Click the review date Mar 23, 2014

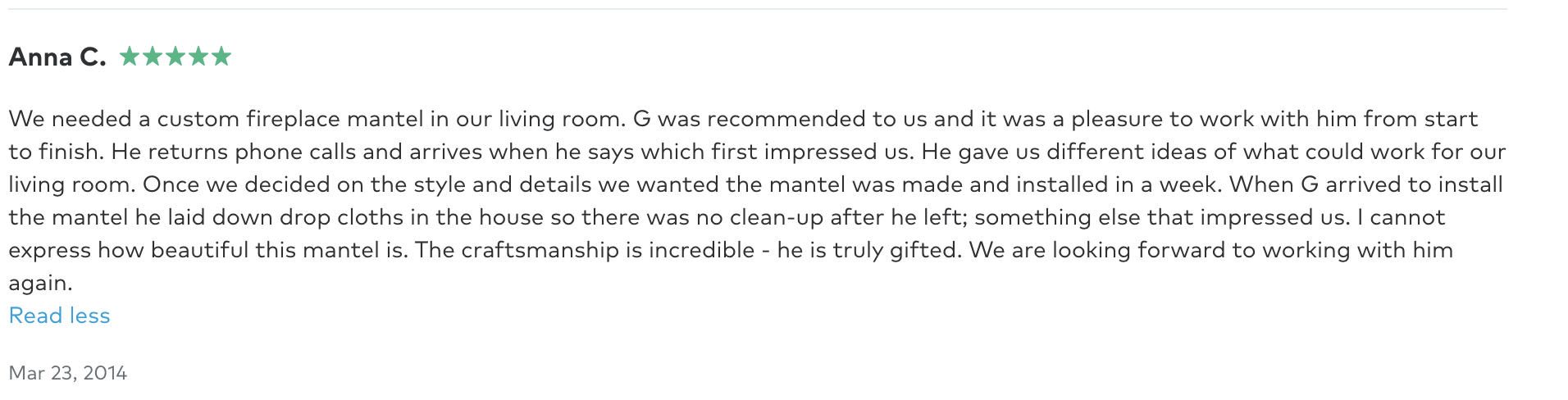click(x=68, y=373)
